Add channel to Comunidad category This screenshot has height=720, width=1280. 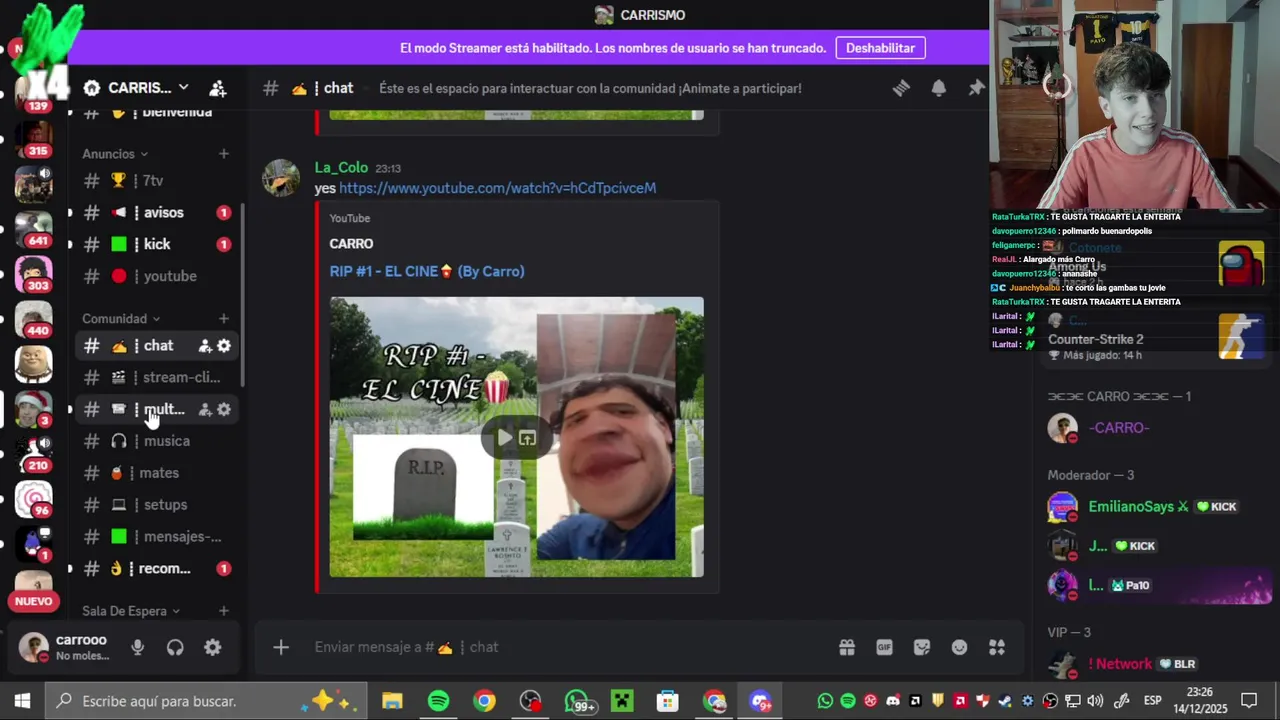[224, 318]
